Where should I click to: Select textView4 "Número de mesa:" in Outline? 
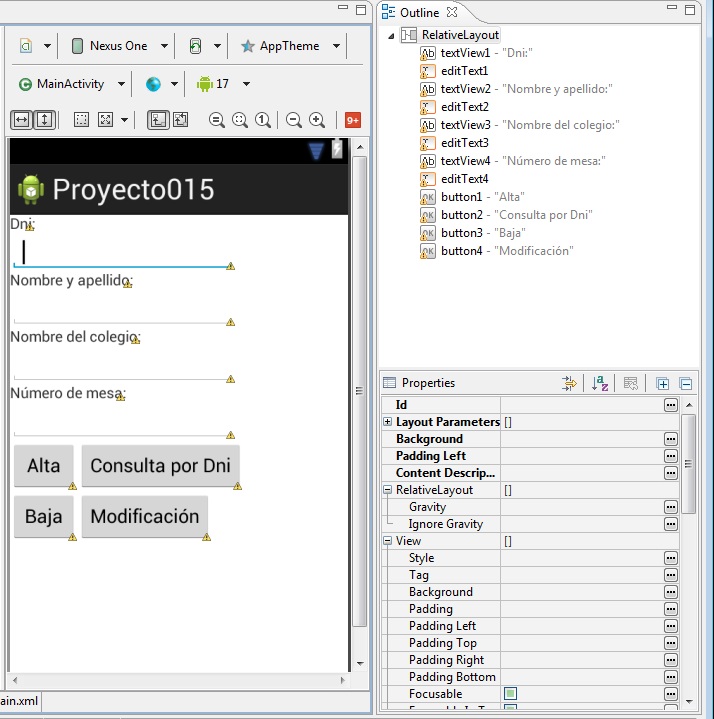tap(513, 161)
